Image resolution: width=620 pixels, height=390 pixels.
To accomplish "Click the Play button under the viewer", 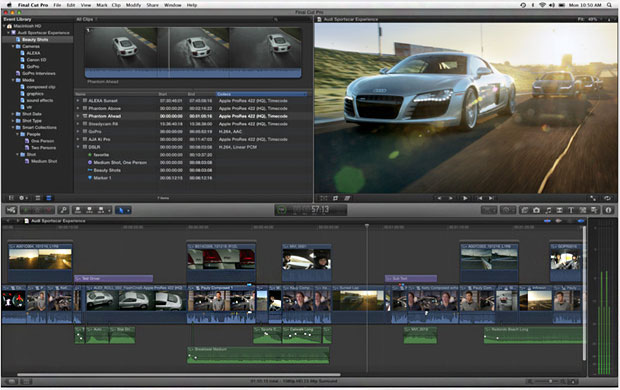I will (465, 198).
